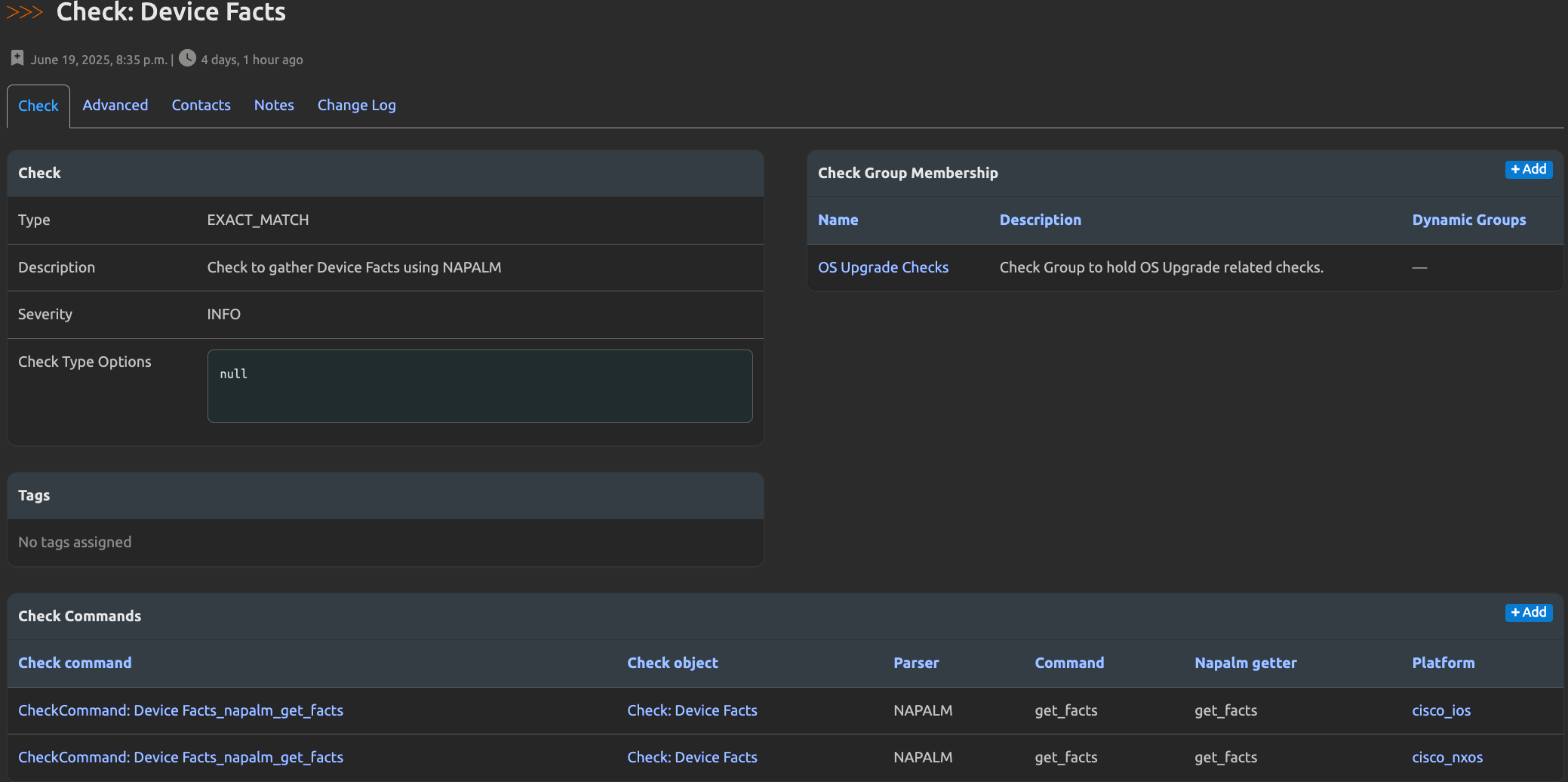Image resolution: width=1568 pixels, height=782 pixels.
Task: Click the orange breadcrumb chevrons icon
Action: [x=24, y=12]
